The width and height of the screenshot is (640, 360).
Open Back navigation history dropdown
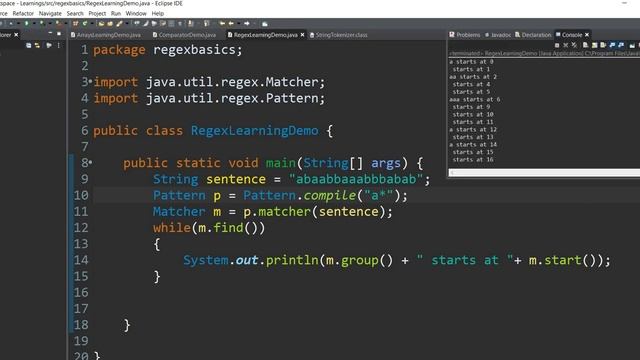239,24
